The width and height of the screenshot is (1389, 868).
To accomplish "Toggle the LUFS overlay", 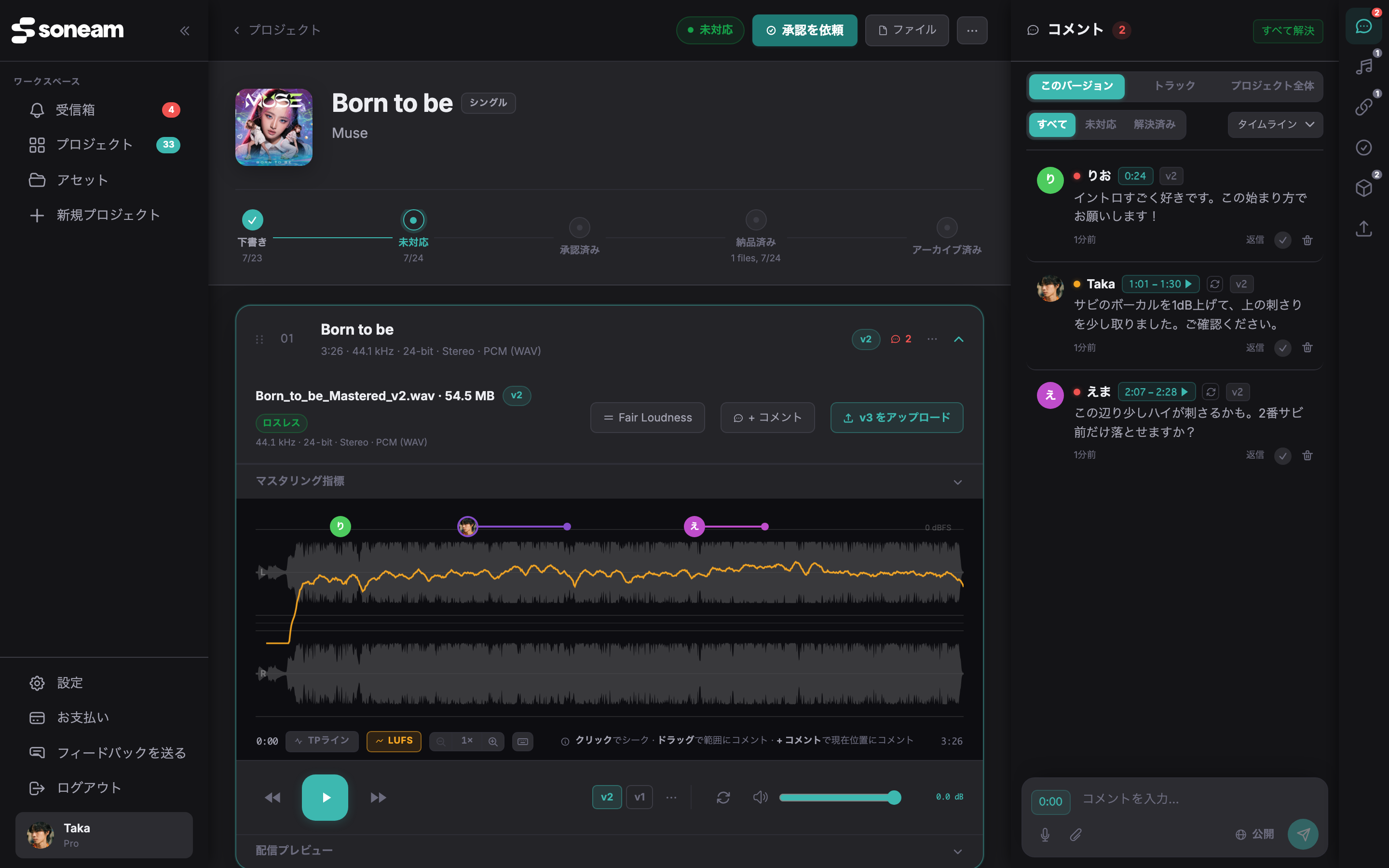I will tap(394, 741).
